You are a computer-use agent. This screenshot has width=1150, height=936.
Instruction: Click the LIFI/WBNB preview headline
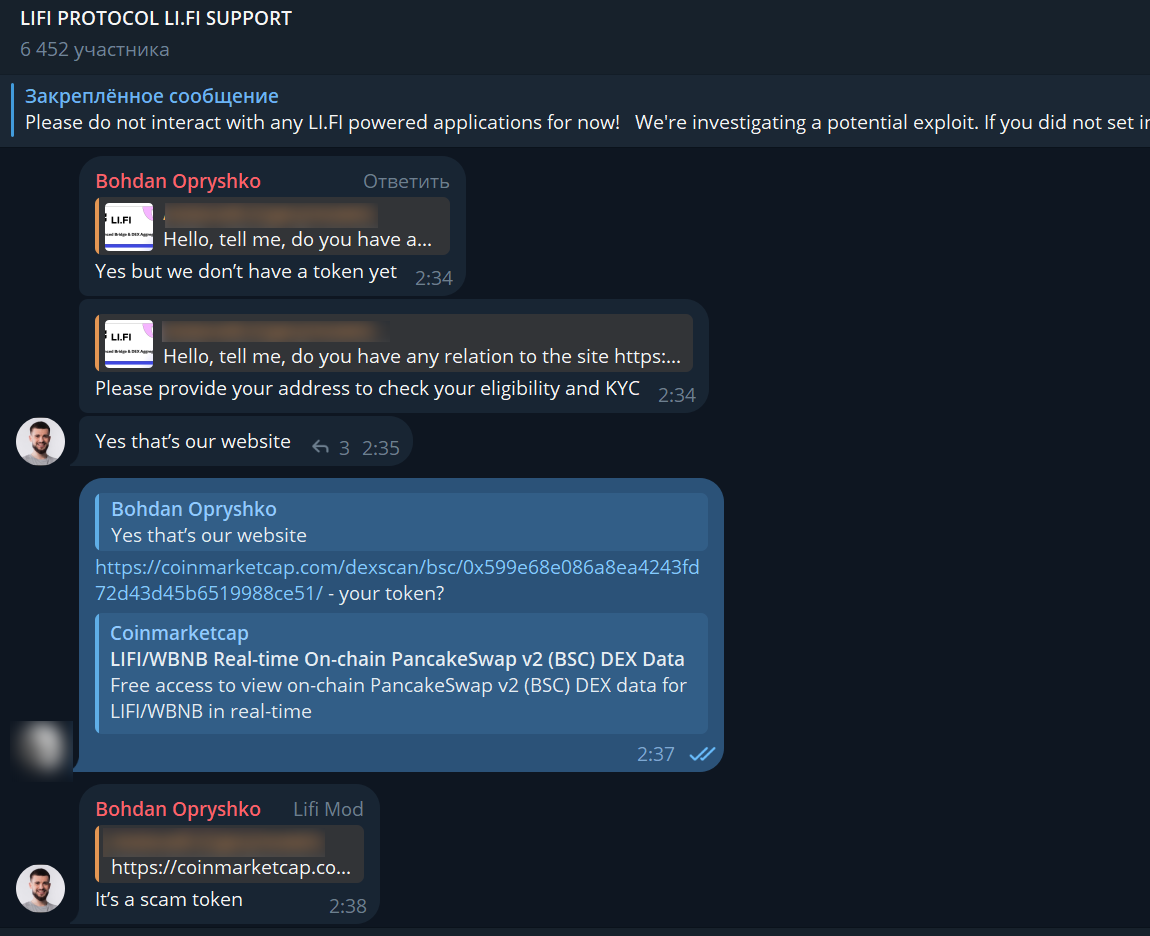coord(397,659)
